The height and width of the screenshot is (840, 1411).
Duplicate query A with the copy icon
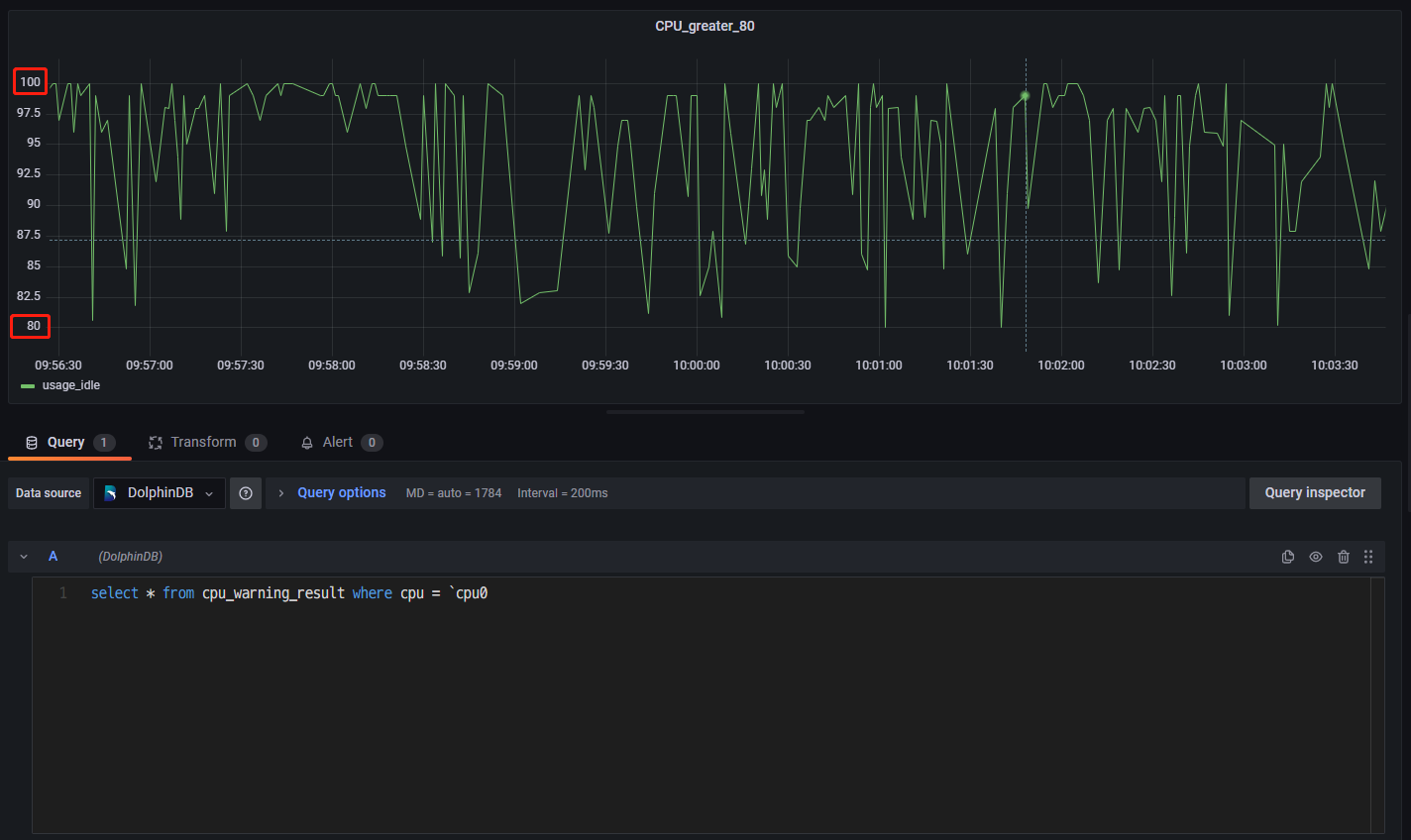tap(1288, 557)
